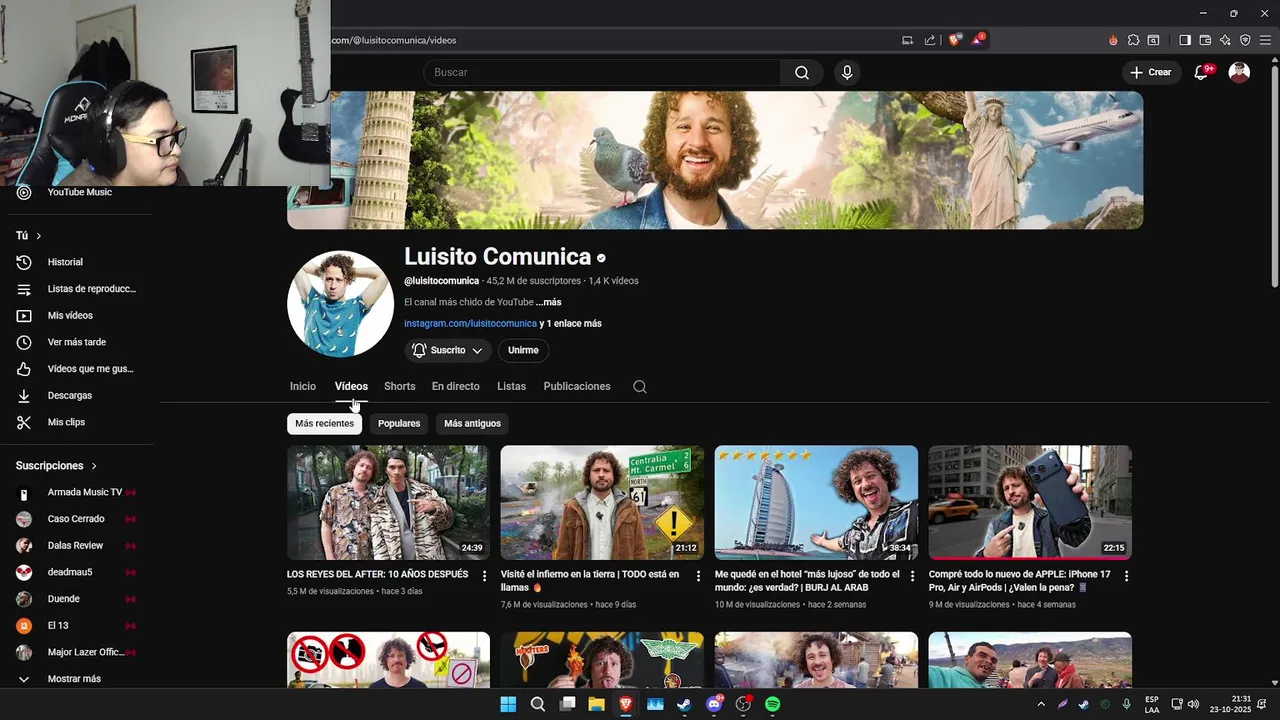Switch to the Publicaciones tab
This screenshot has height=720, width=1280.
pos(577,386)
